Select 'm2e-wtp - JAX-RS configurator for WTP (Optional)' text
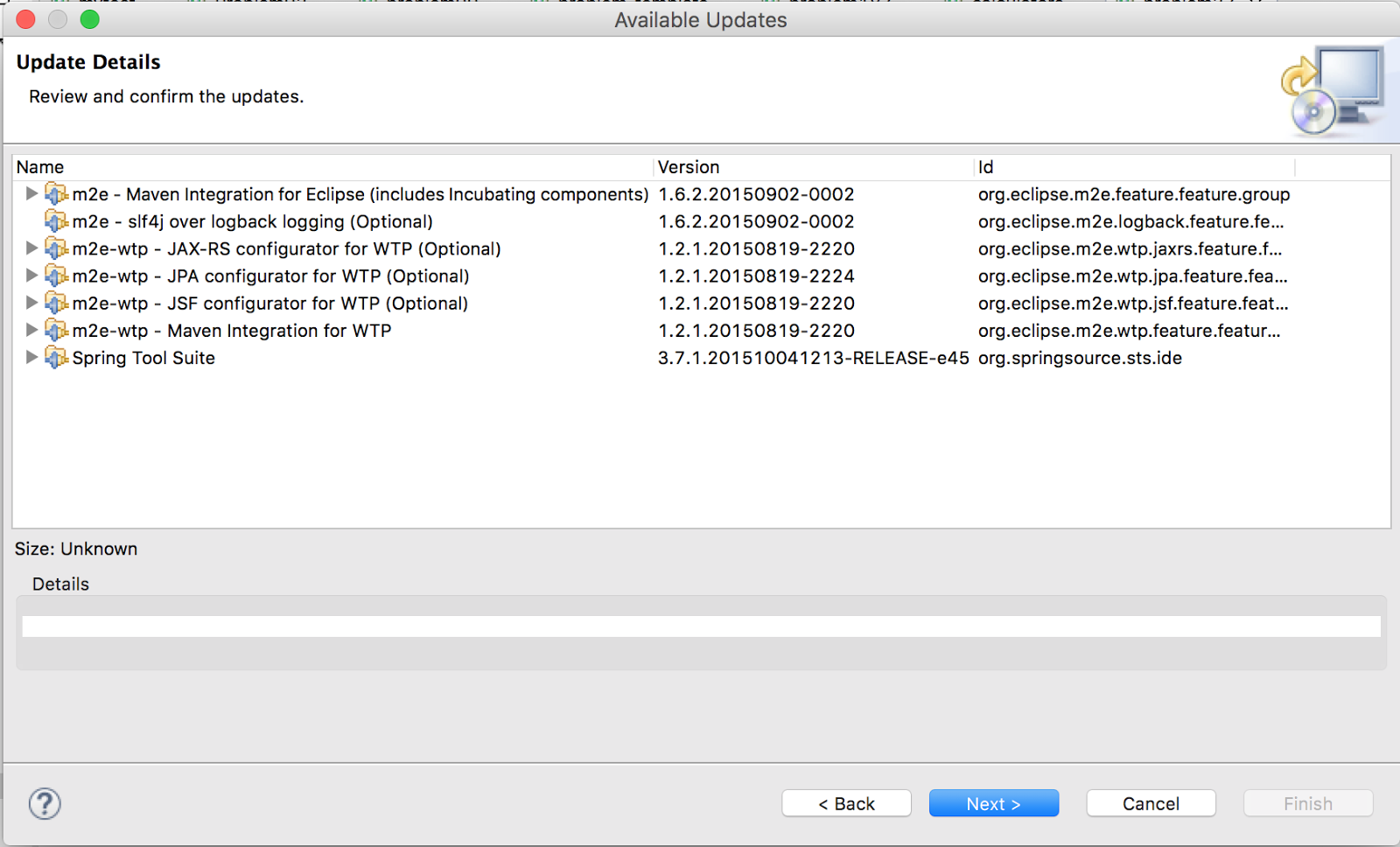 286,248
